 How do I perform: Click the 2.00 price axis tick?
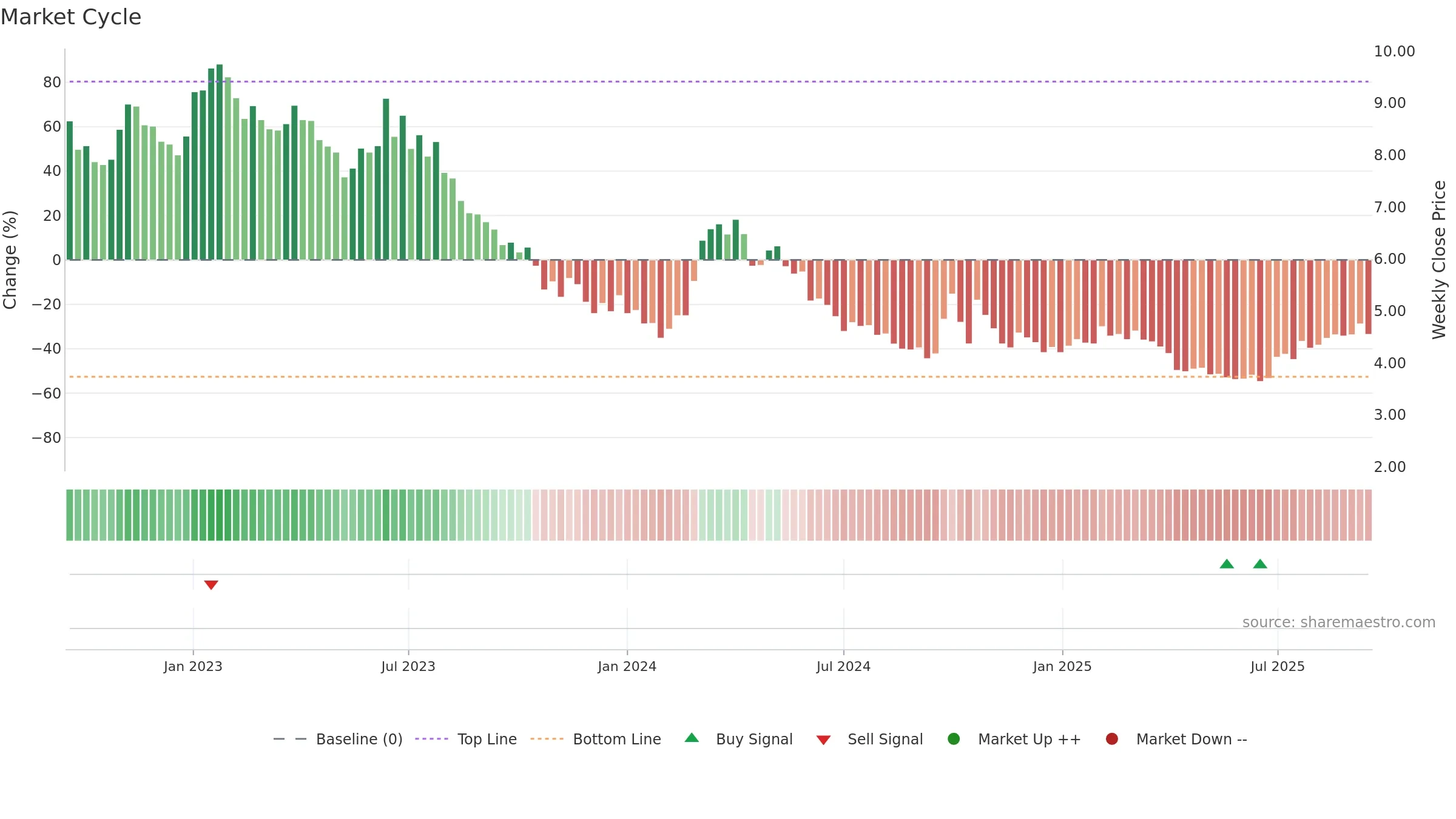coord(1390,467)
